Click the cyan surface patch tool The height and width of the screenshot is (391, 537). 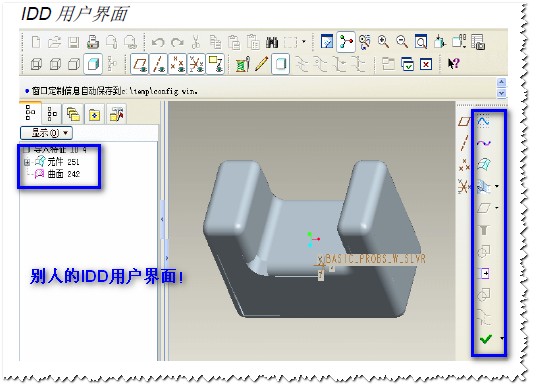tap(484, 164)
